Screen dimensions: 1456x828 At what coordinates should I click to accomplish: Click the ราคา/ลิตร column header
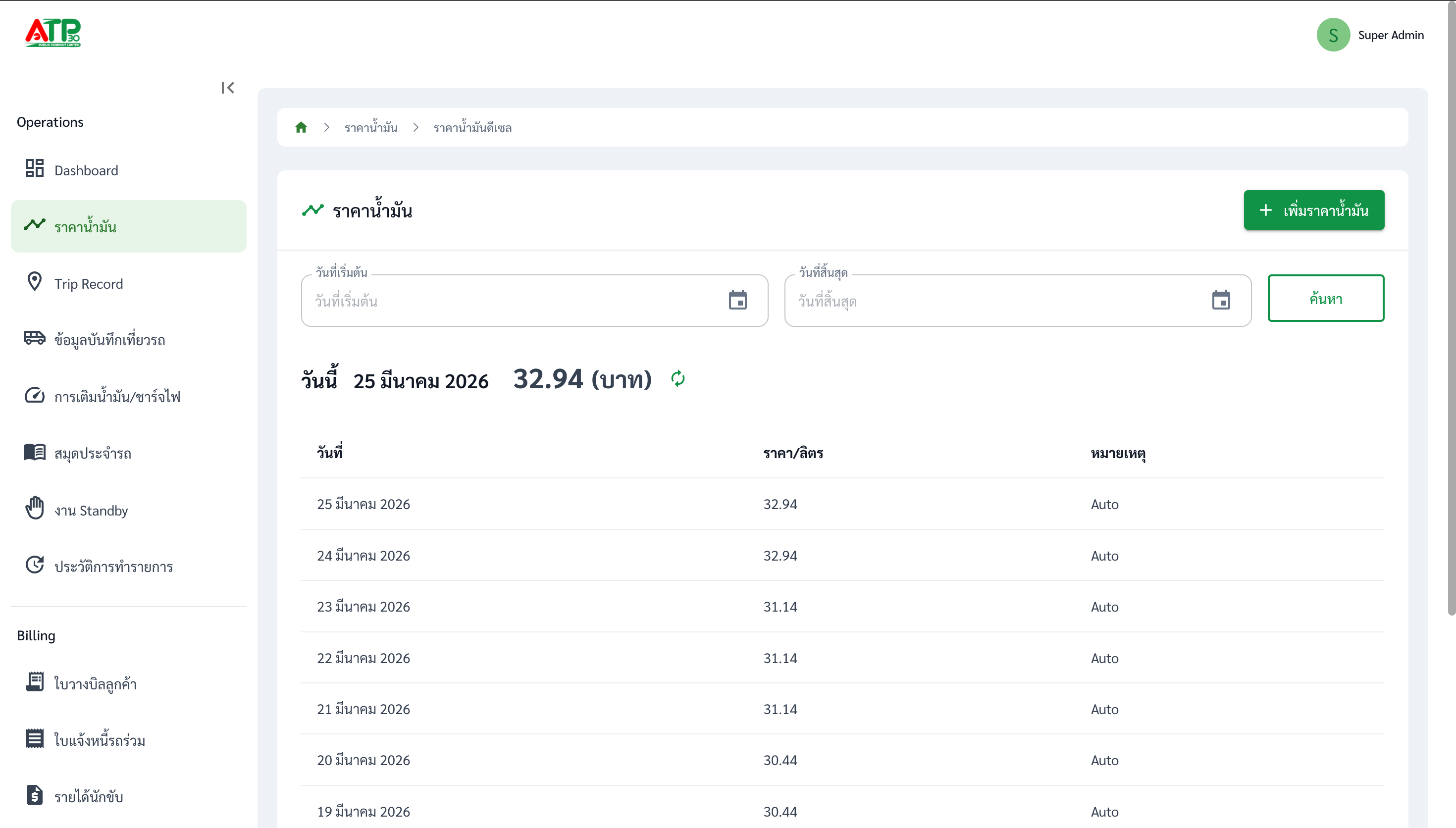(793, 453)
